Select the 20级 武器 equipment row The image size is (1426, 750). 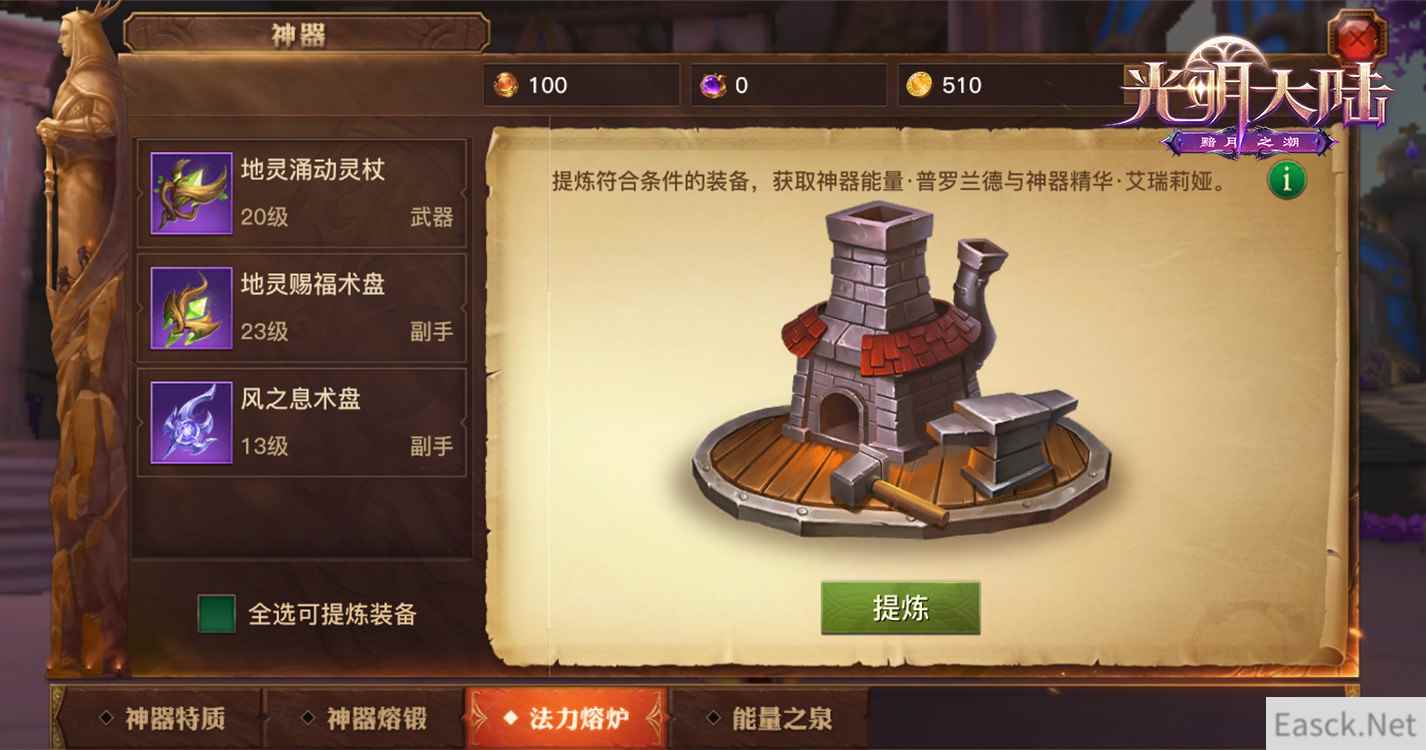pyautogui.click(x=302, y=193)
